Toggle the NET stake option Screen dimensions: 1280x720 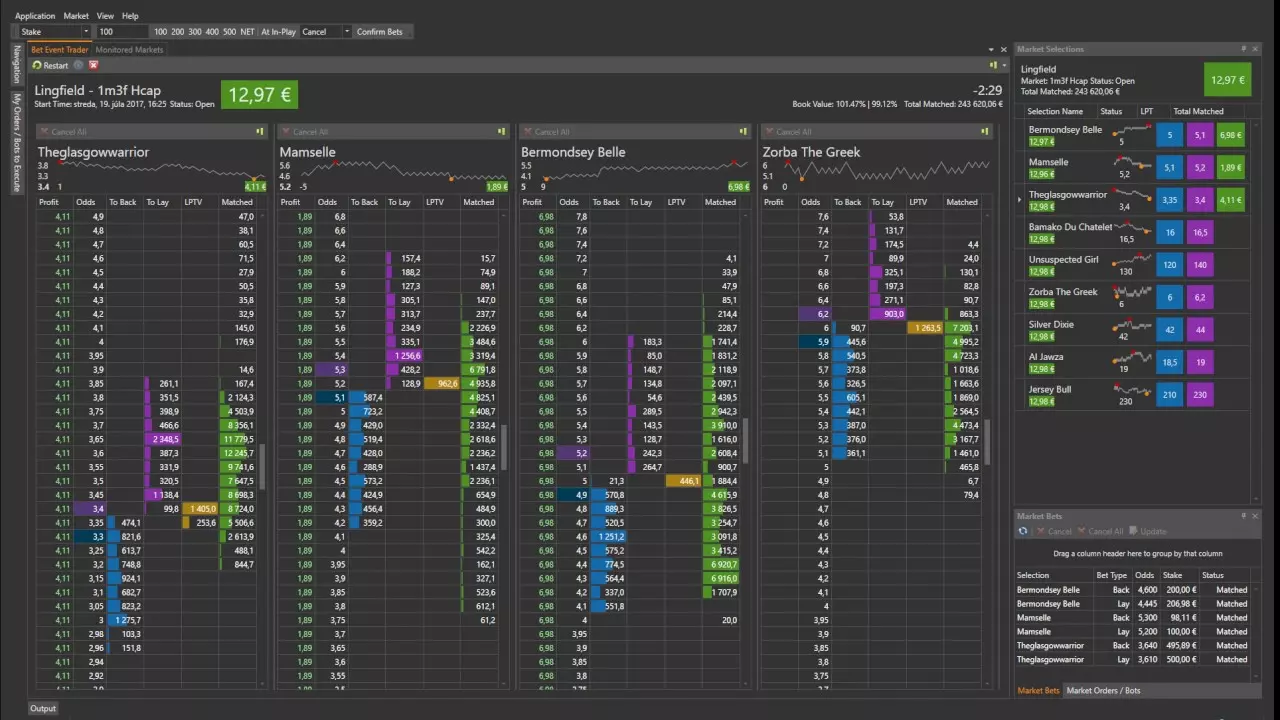pos(247,32)
